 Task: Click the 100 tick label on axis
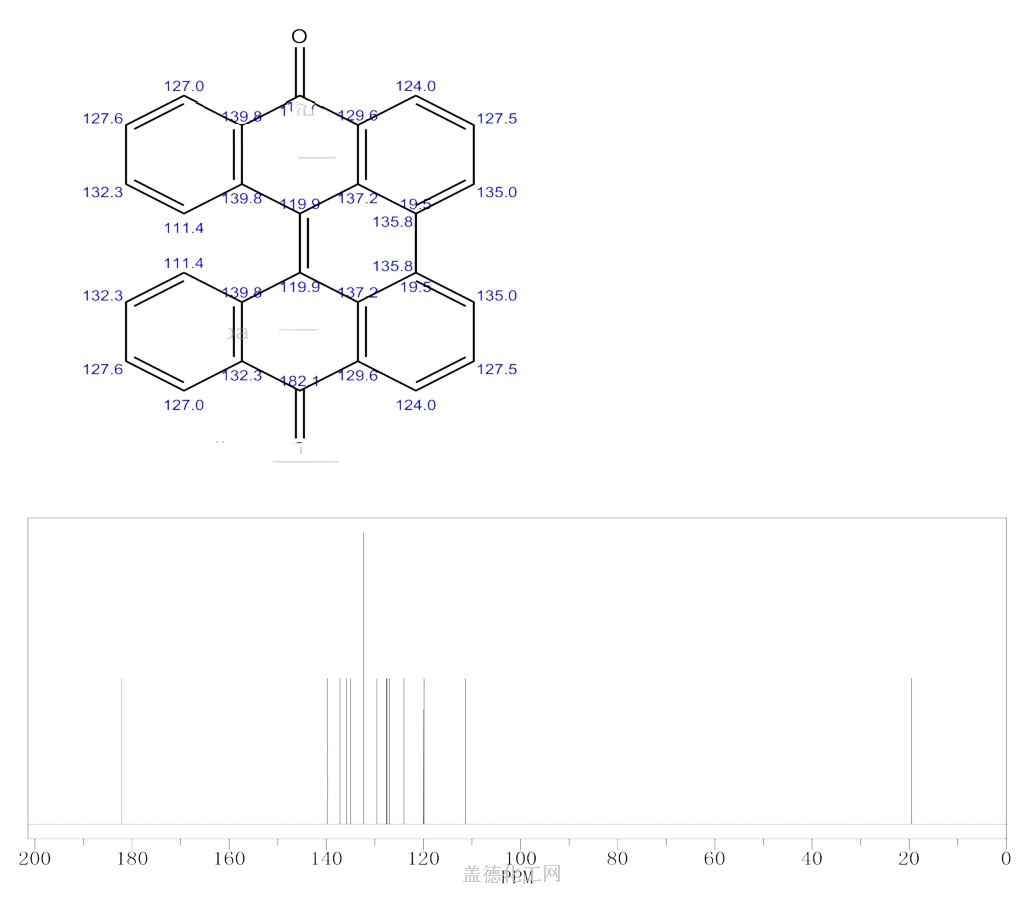tap(520, 858)
